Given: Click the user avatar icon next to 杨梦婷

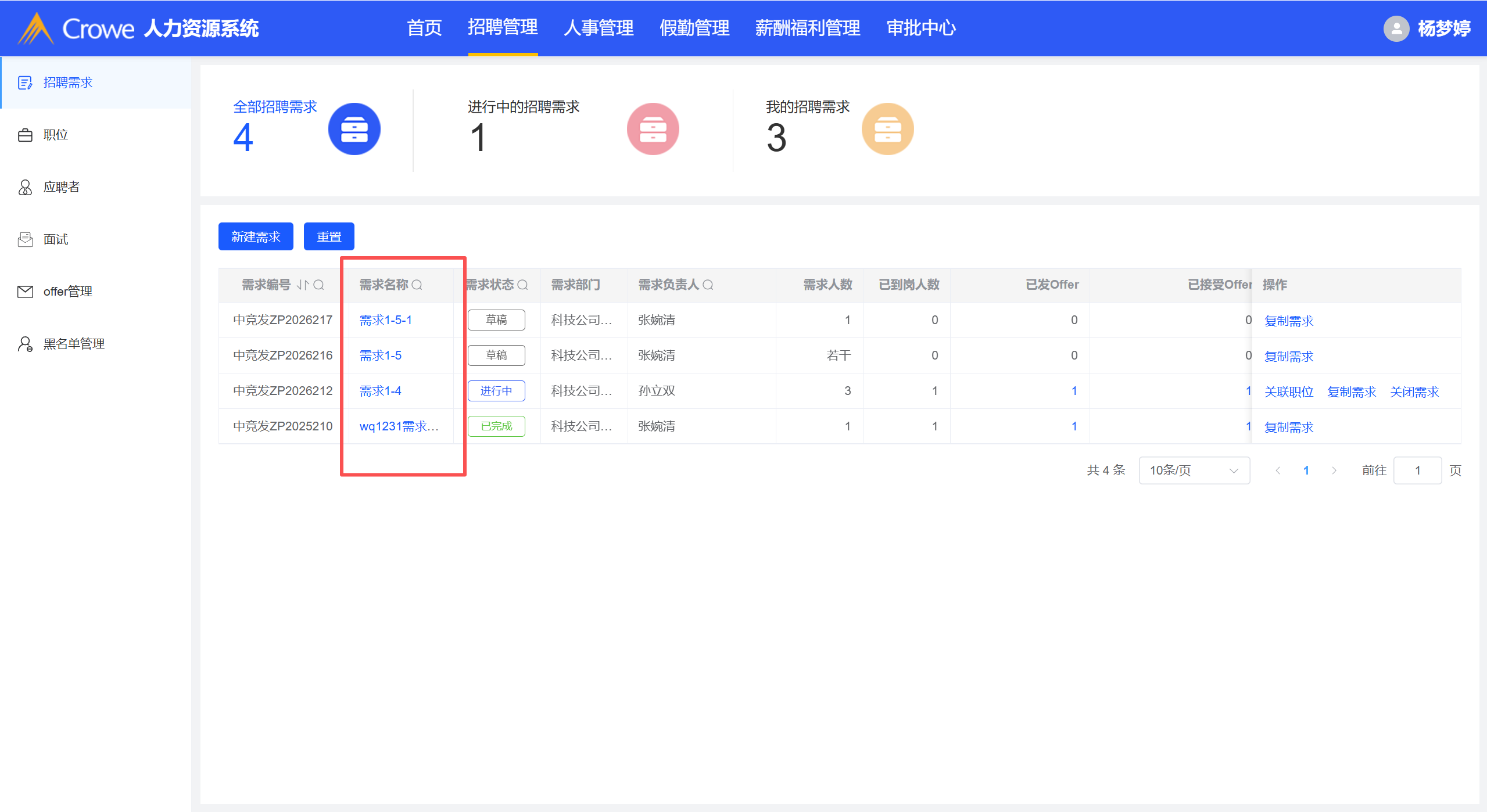Looking at the screenshot, I should point(1396,28).
